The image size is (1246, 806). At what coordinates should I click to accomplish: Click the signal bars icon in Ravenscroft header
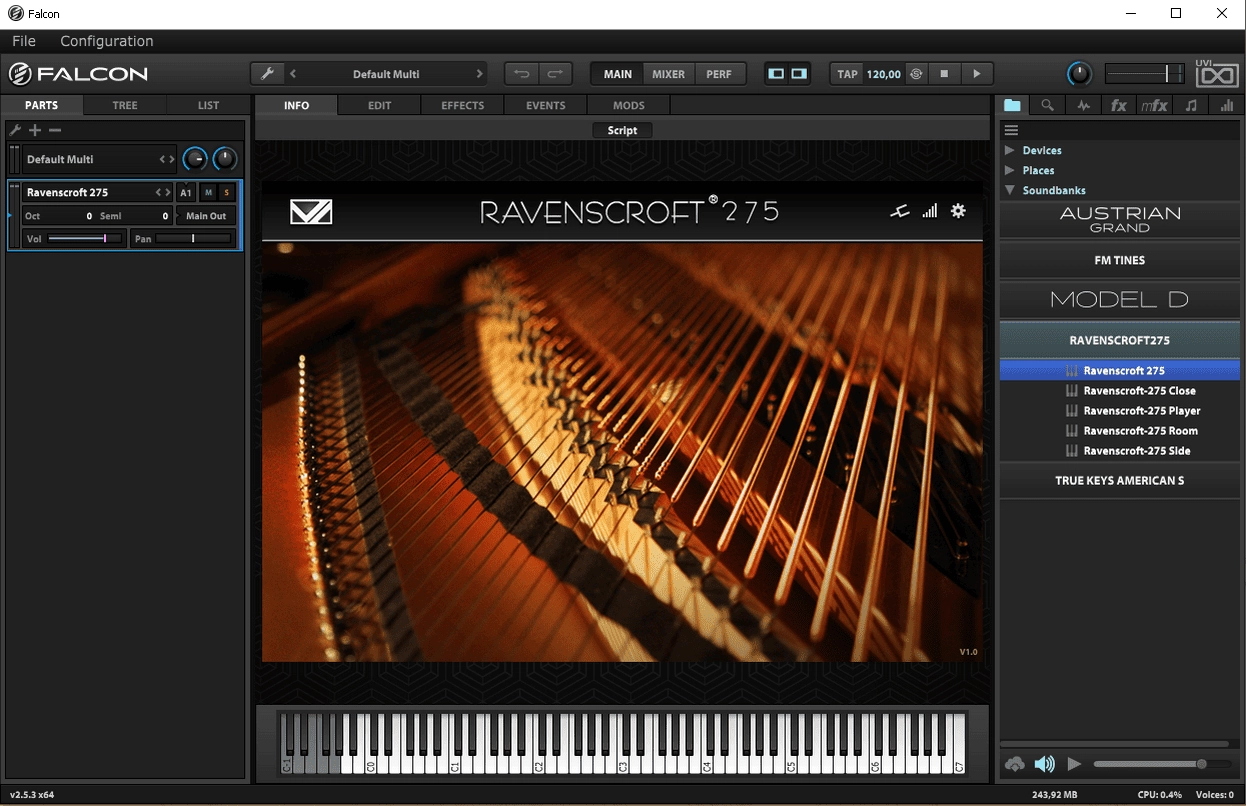(x=930, y=210)
